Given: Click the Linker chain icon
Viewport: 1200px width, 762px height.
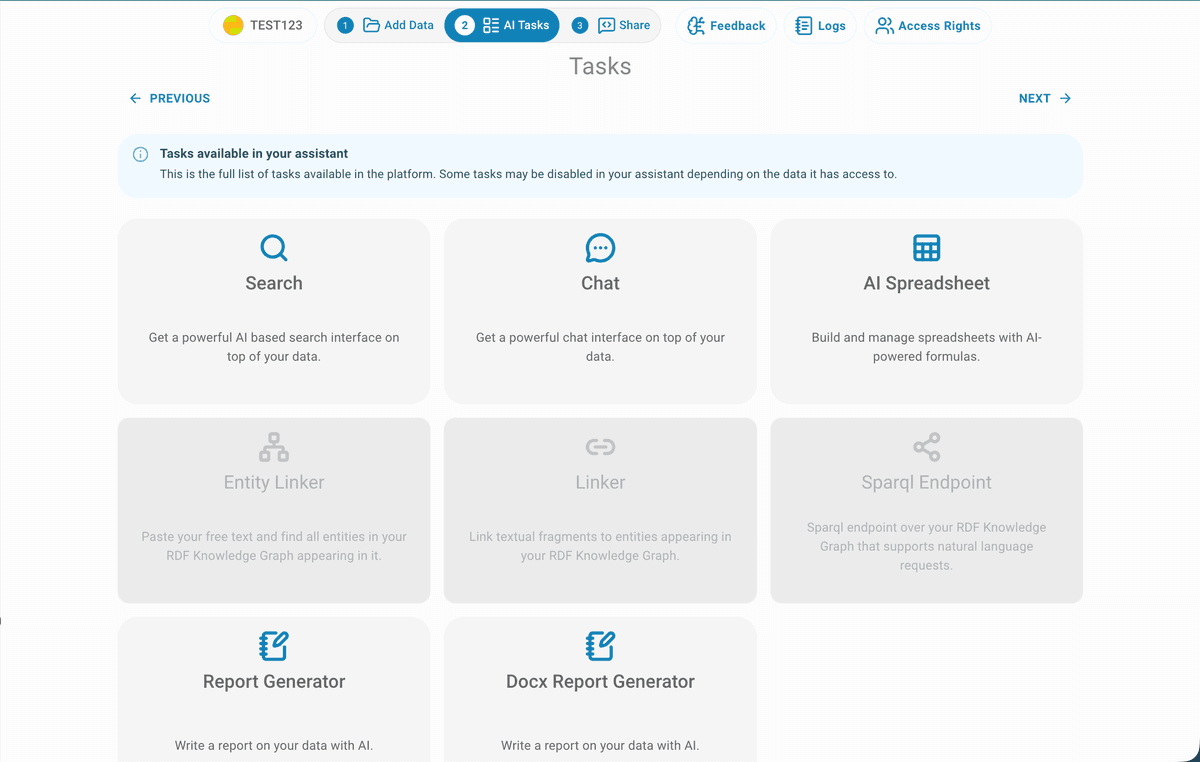Looking at the screenshot, I should point(600,447).
